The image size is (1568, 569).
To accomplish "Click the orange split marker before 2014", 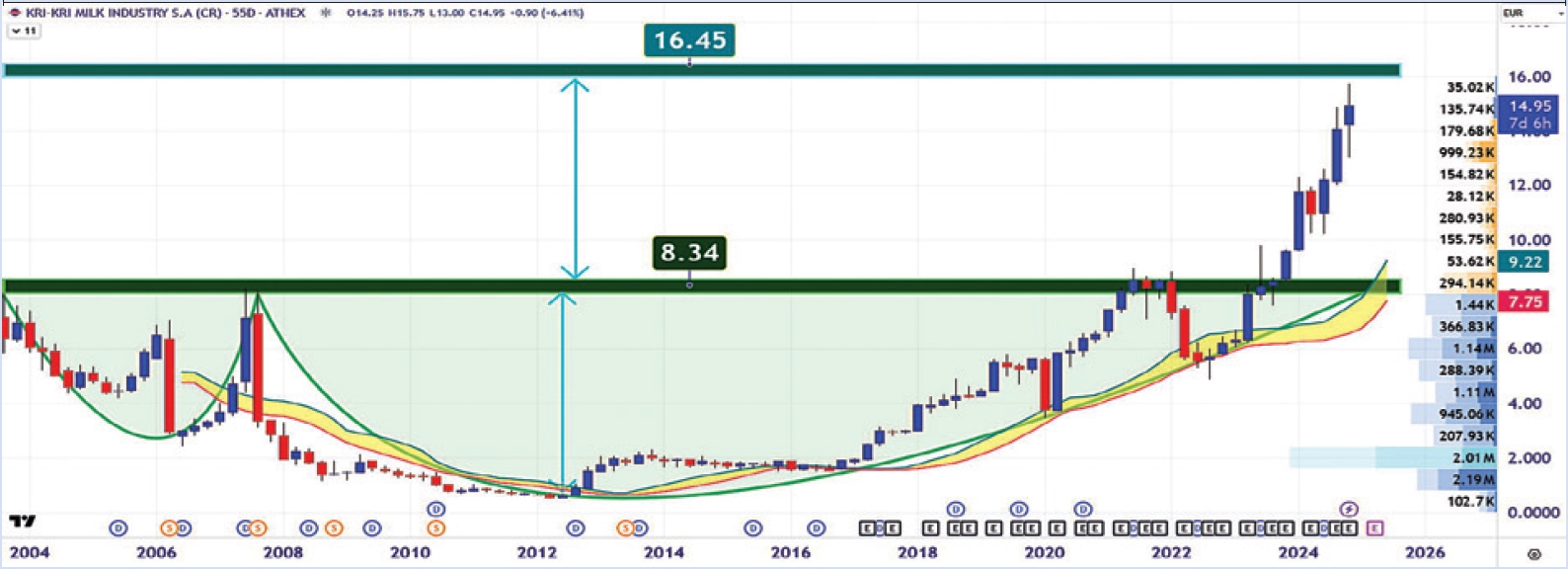I will click(x=625, y=528).
